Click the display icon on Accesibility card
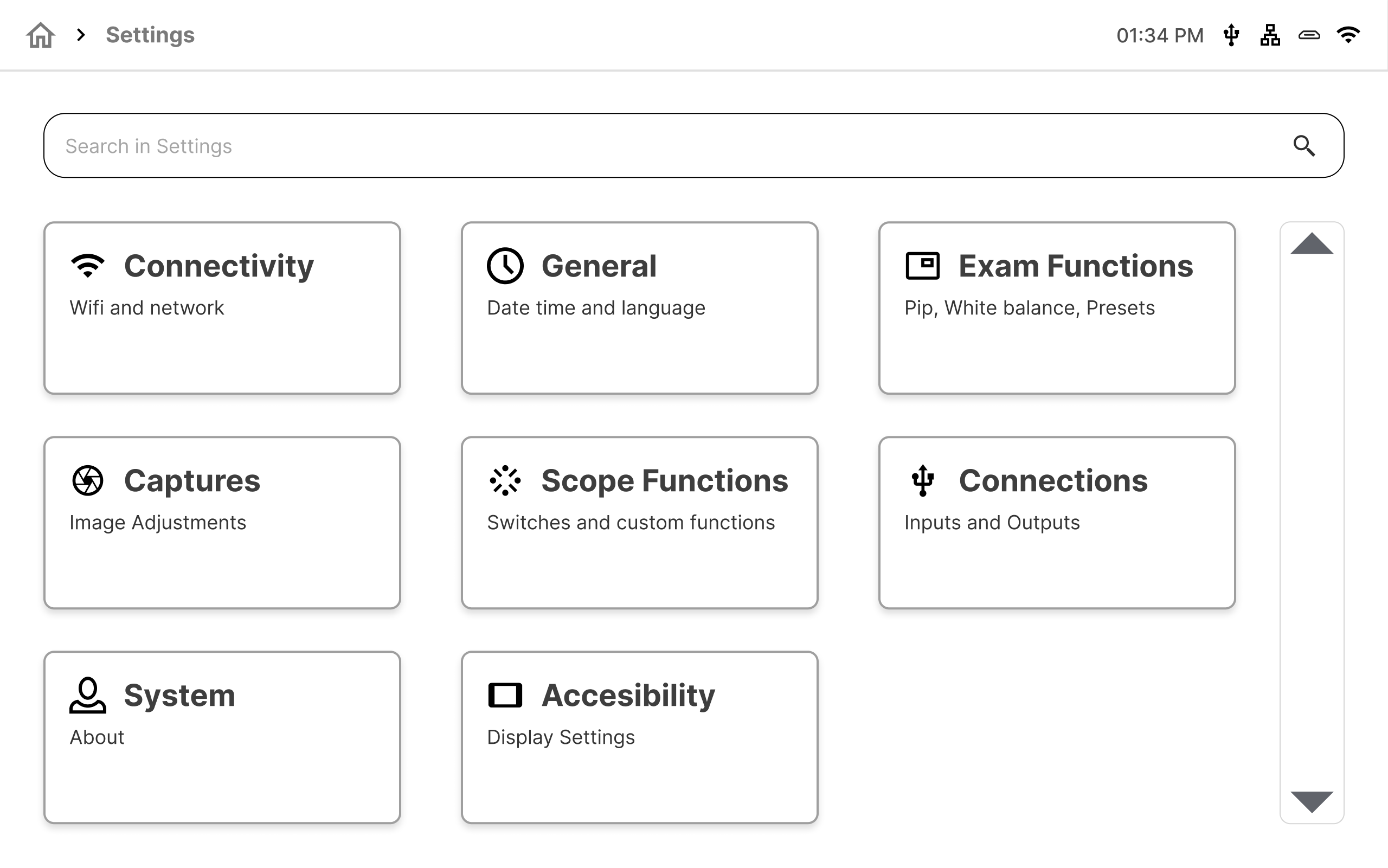1388x868 pixels. coord(505,695)
